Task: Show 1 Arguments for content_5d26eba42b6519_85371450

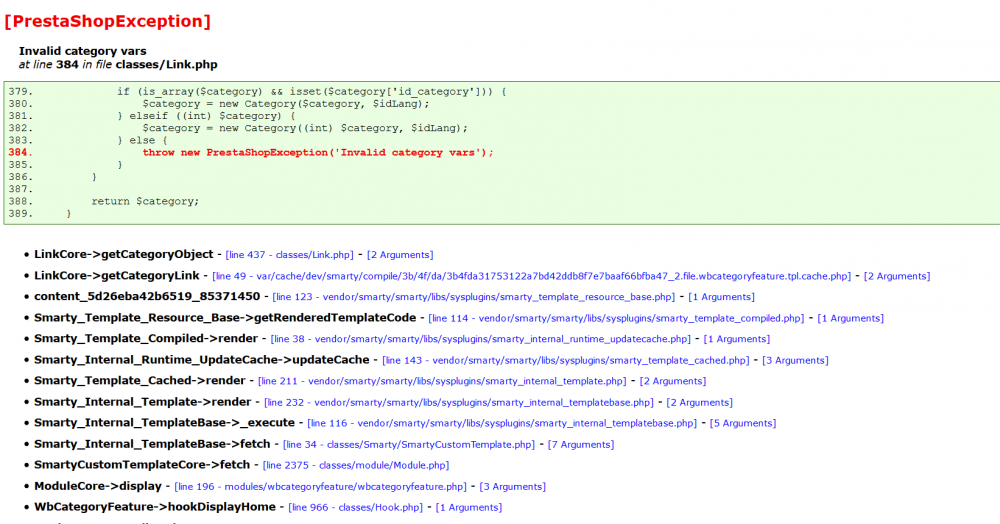Action: [721, 297]
